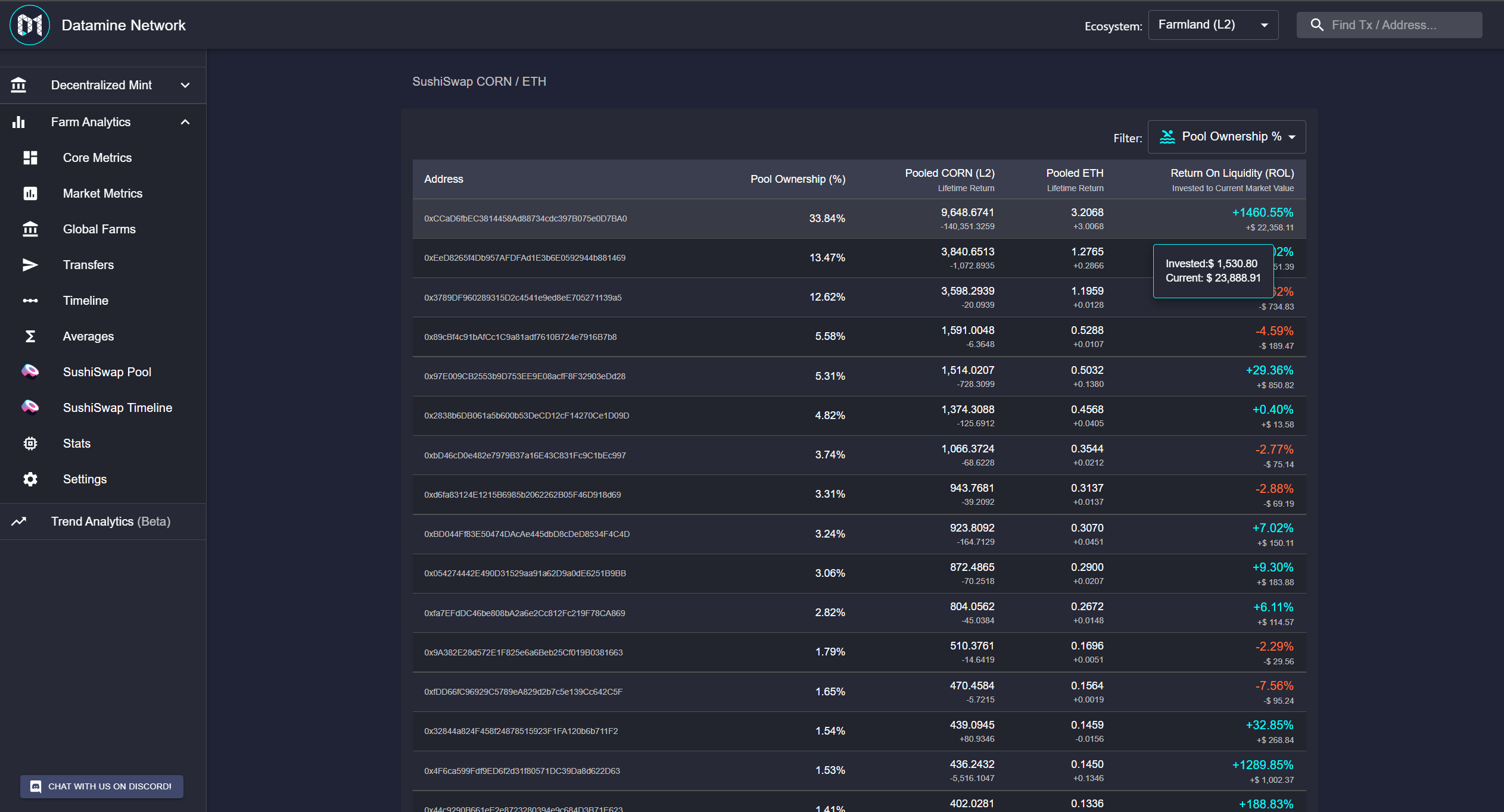Viewport: 1504px width, 812px height.
Task: Click the bar chart icon beside Farm Analytics
Action: point(18,122)
